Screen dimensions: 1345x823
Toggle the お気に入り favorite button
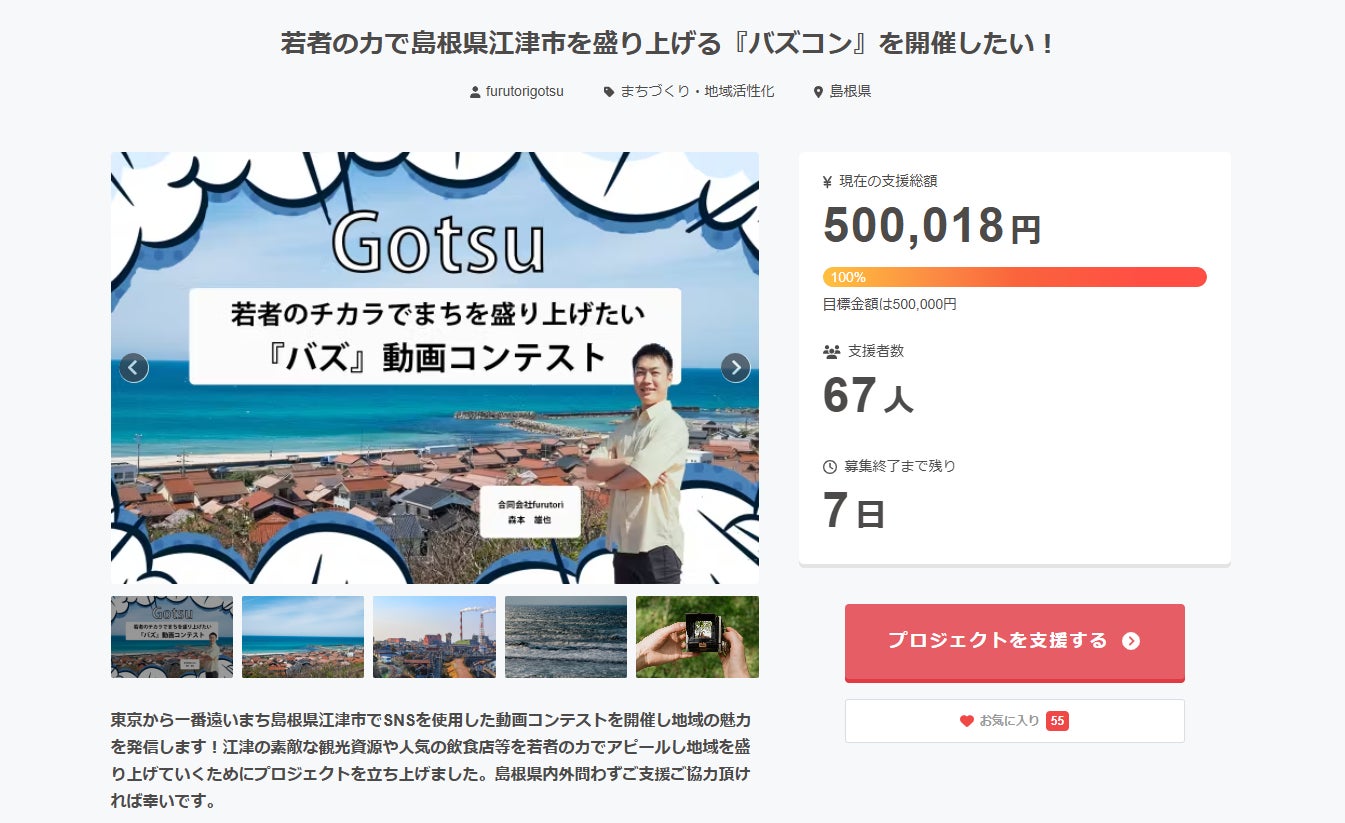(x=1014, y=721)
